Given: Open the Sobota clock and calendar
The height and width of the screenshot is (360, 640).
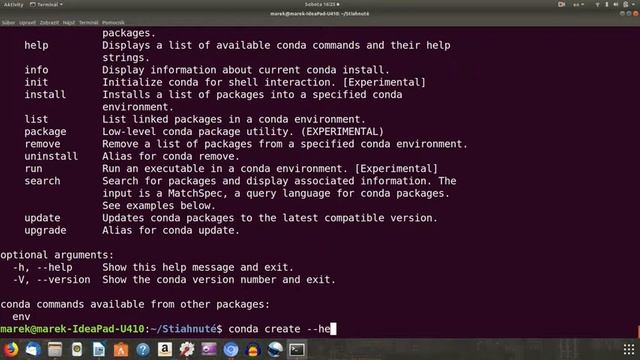Looking at the screenshot, I should click(322, 4).
